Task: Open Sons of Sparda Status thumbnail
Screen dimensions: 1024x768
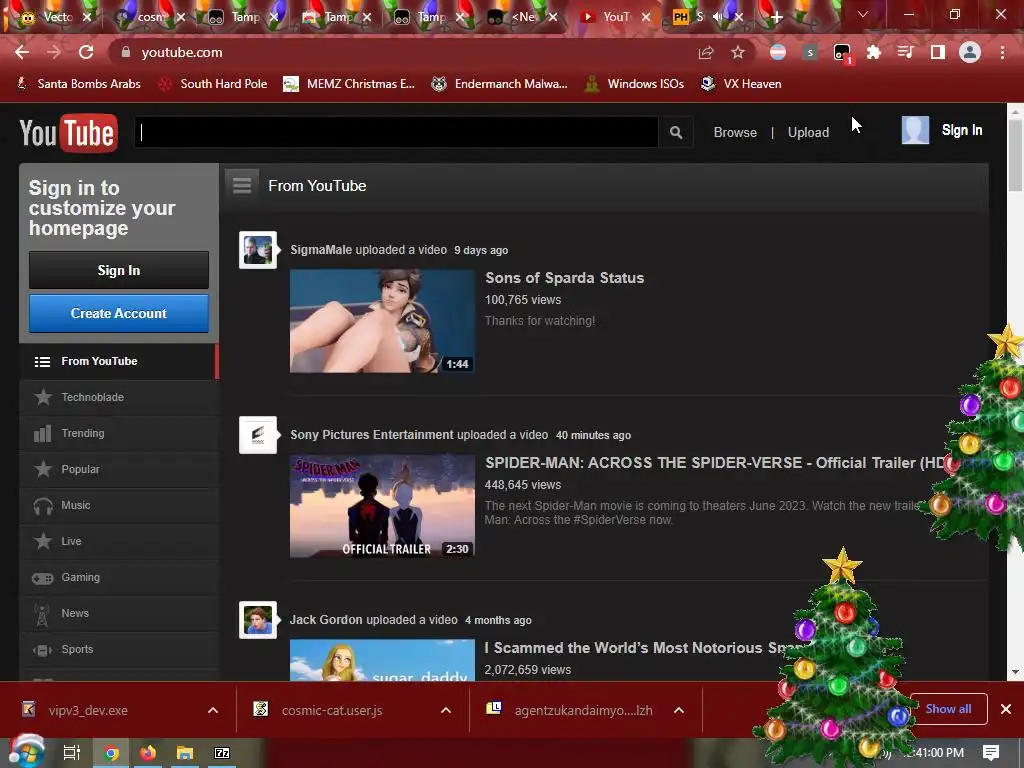Action: click(382, 321)
